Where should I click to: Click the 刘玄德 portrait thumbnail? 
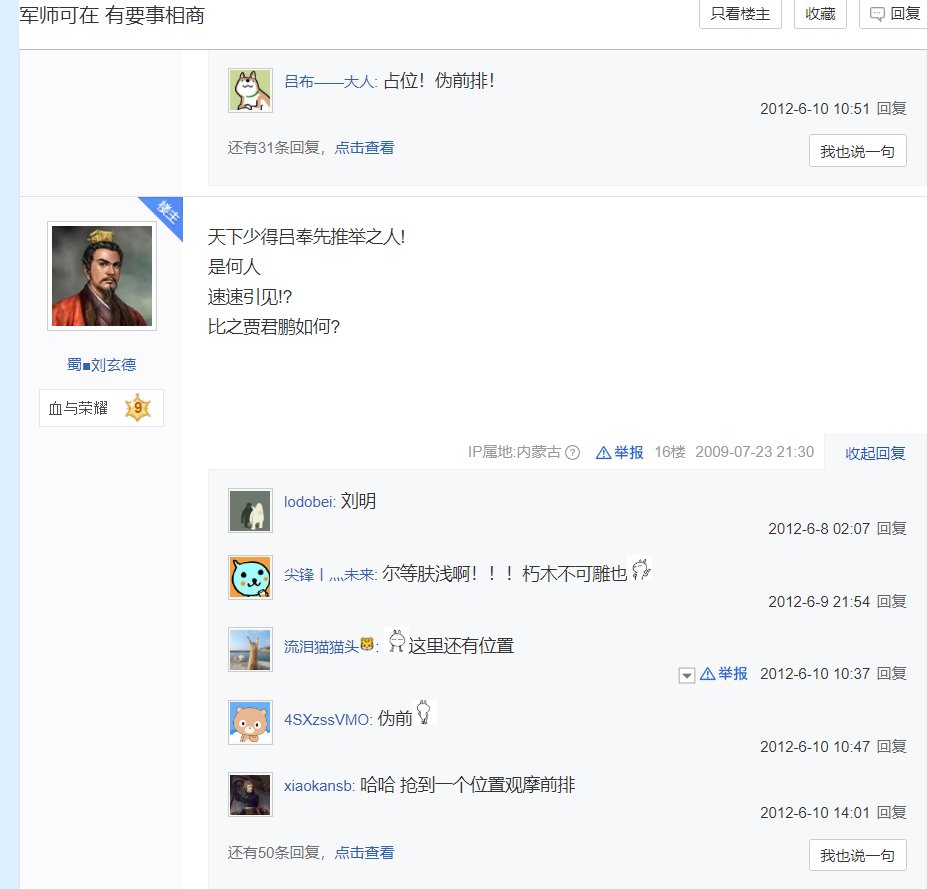pyautogui.click(x=102, y=276)
